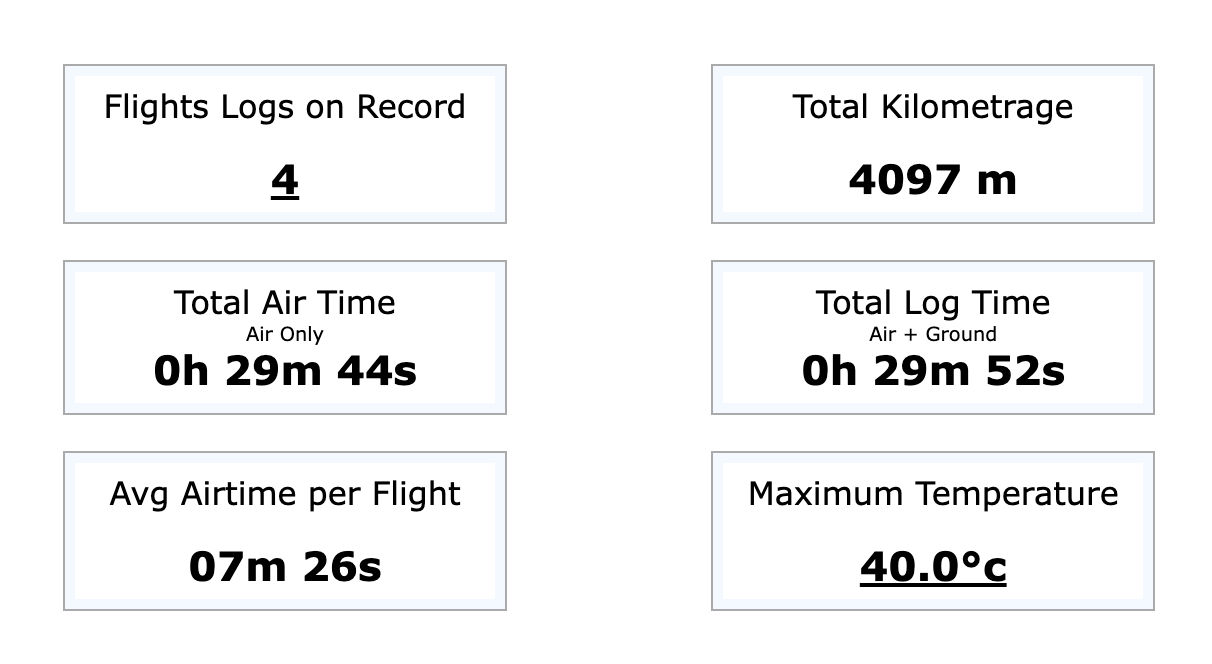This screenshot has width=1212, height=664.
Task: Click the Air Only subtitle text
Action: coord(285,334)
